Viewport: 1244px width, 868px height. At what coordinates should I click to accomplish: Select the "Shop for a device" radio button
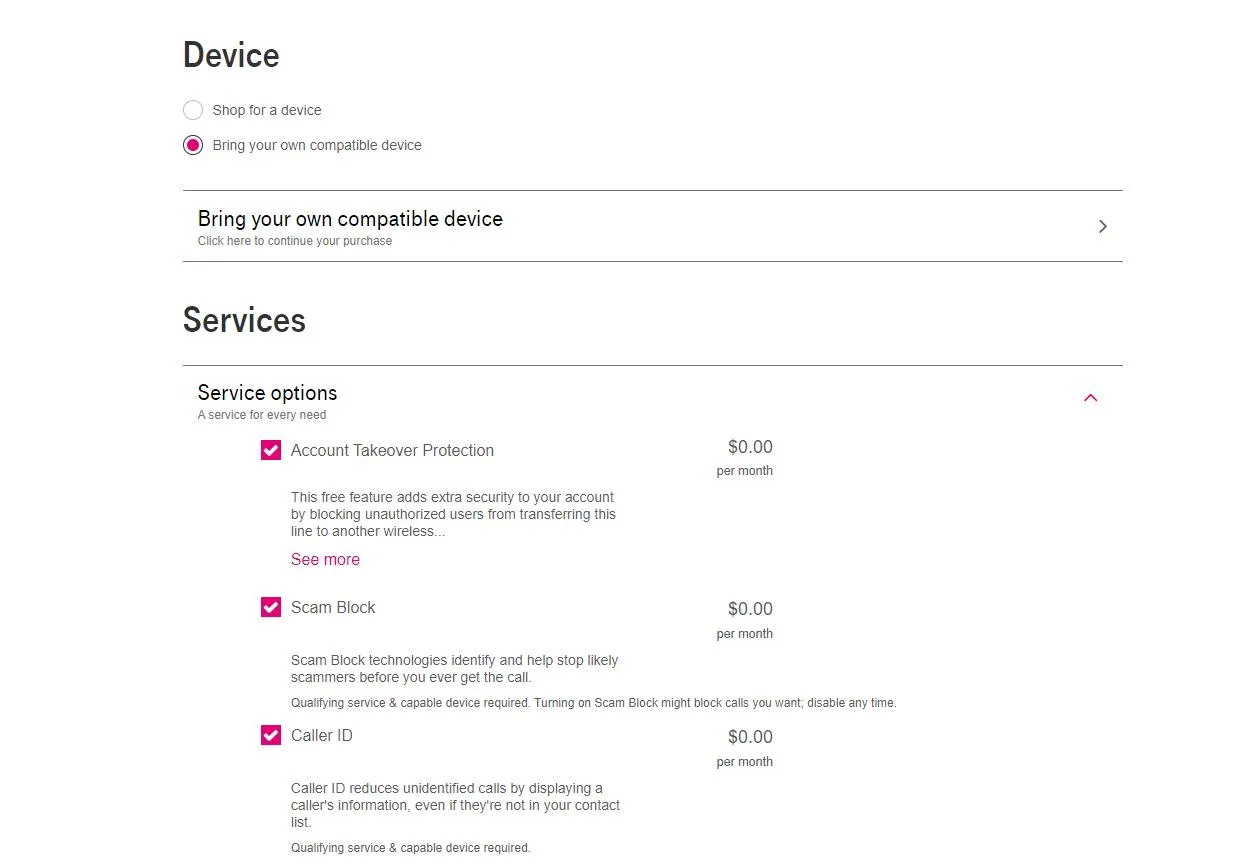pyautogui.click(x=193, y=110)
